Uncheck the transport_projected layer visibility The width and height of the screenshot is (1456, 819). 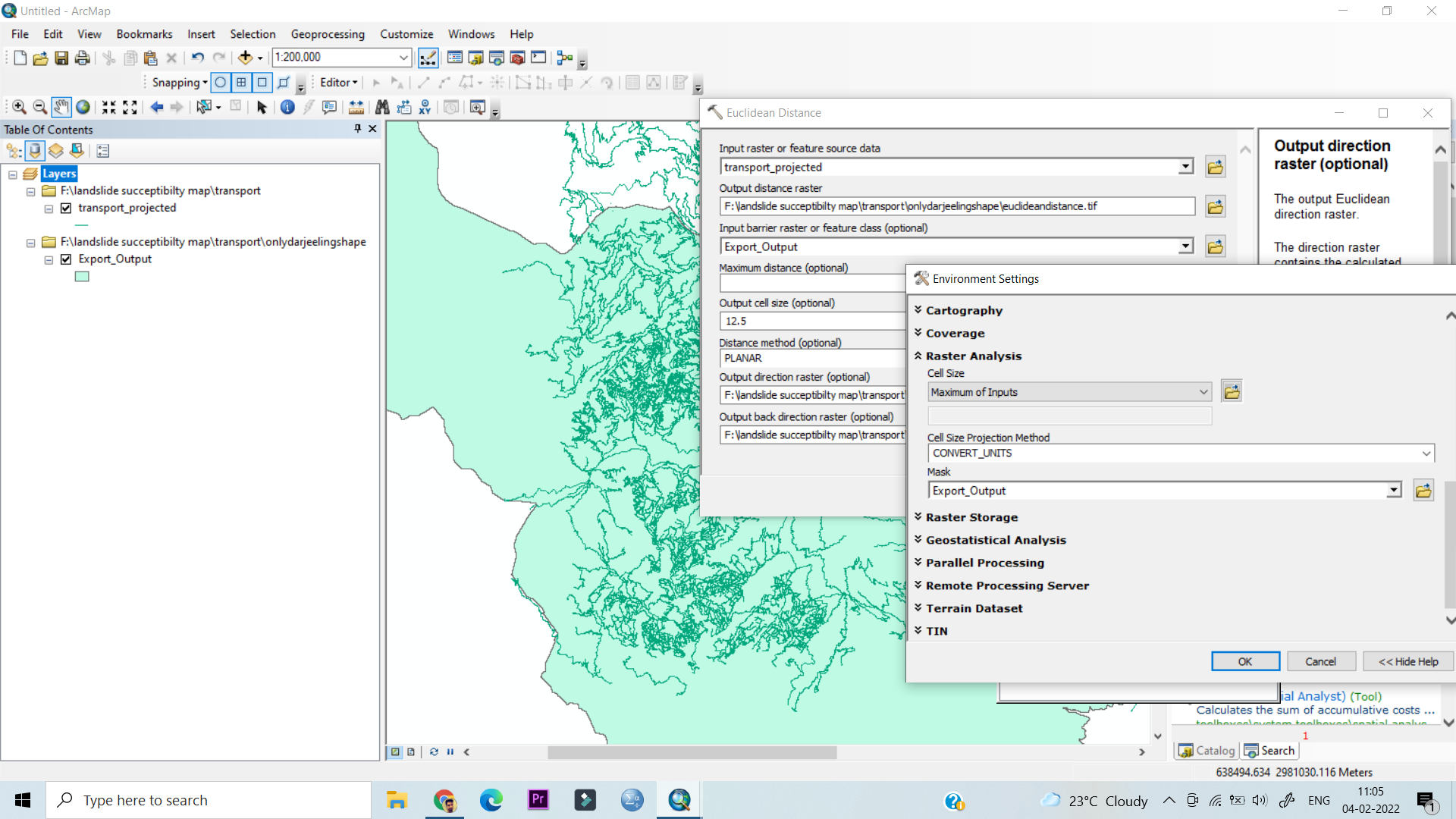tap(66, 208)
